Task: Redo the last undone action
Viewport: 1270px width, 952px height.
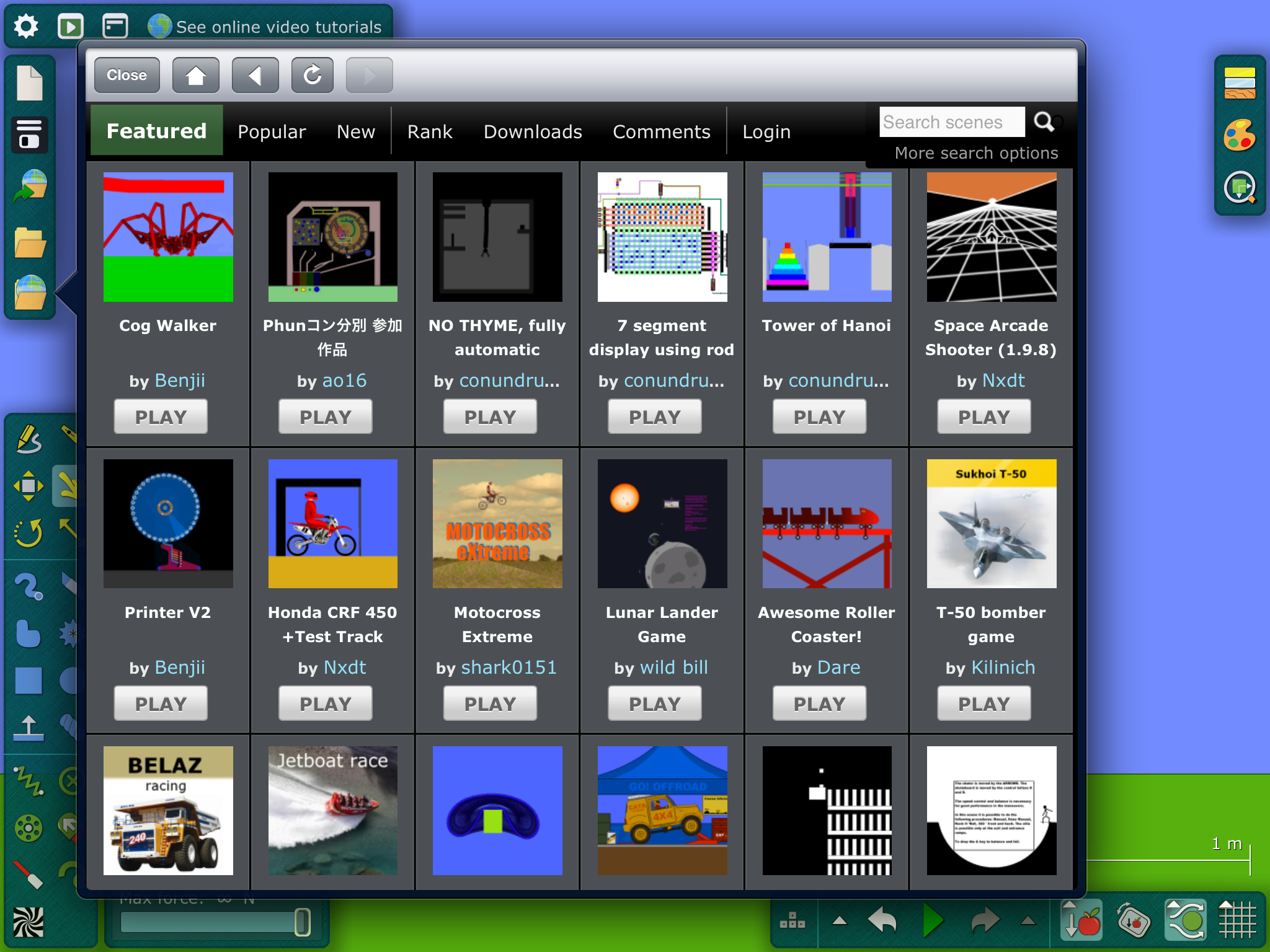Action: 985,921
